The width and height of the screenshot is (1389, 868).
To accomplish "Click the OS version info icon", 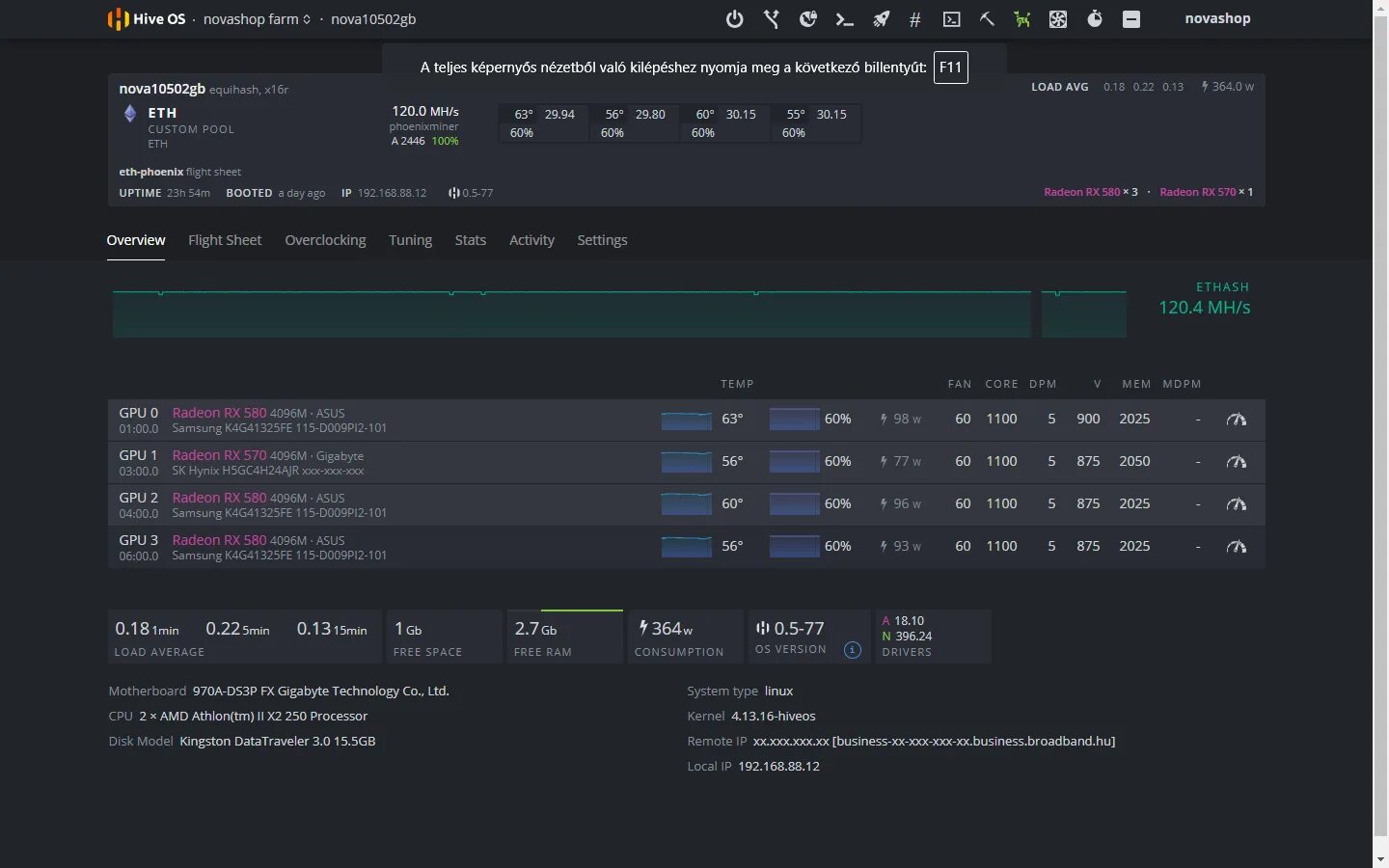I will [x=853, y=649].
